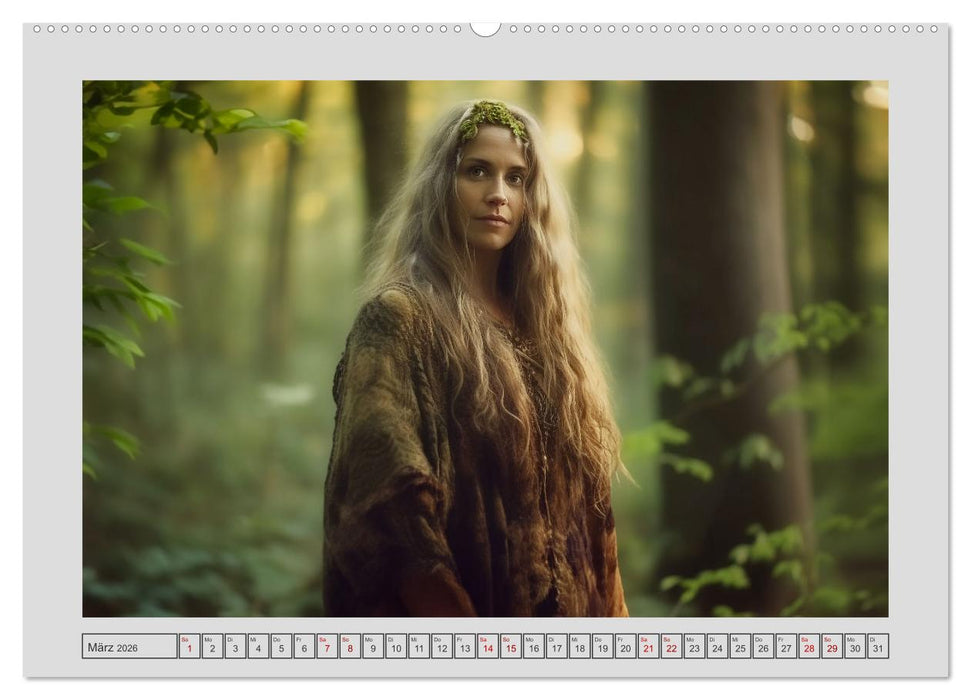The width and height of the screenshot is (971, 700).
Task: Click day 17 in the date strip
Action: pos(557,646)
